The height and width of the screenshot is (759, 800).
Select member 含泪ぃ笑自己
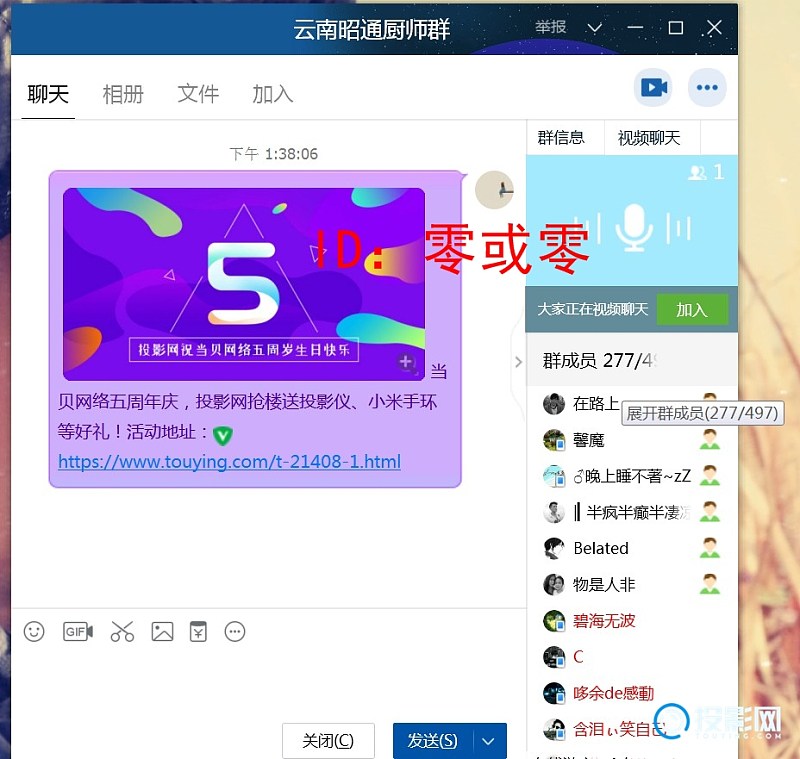619,729
